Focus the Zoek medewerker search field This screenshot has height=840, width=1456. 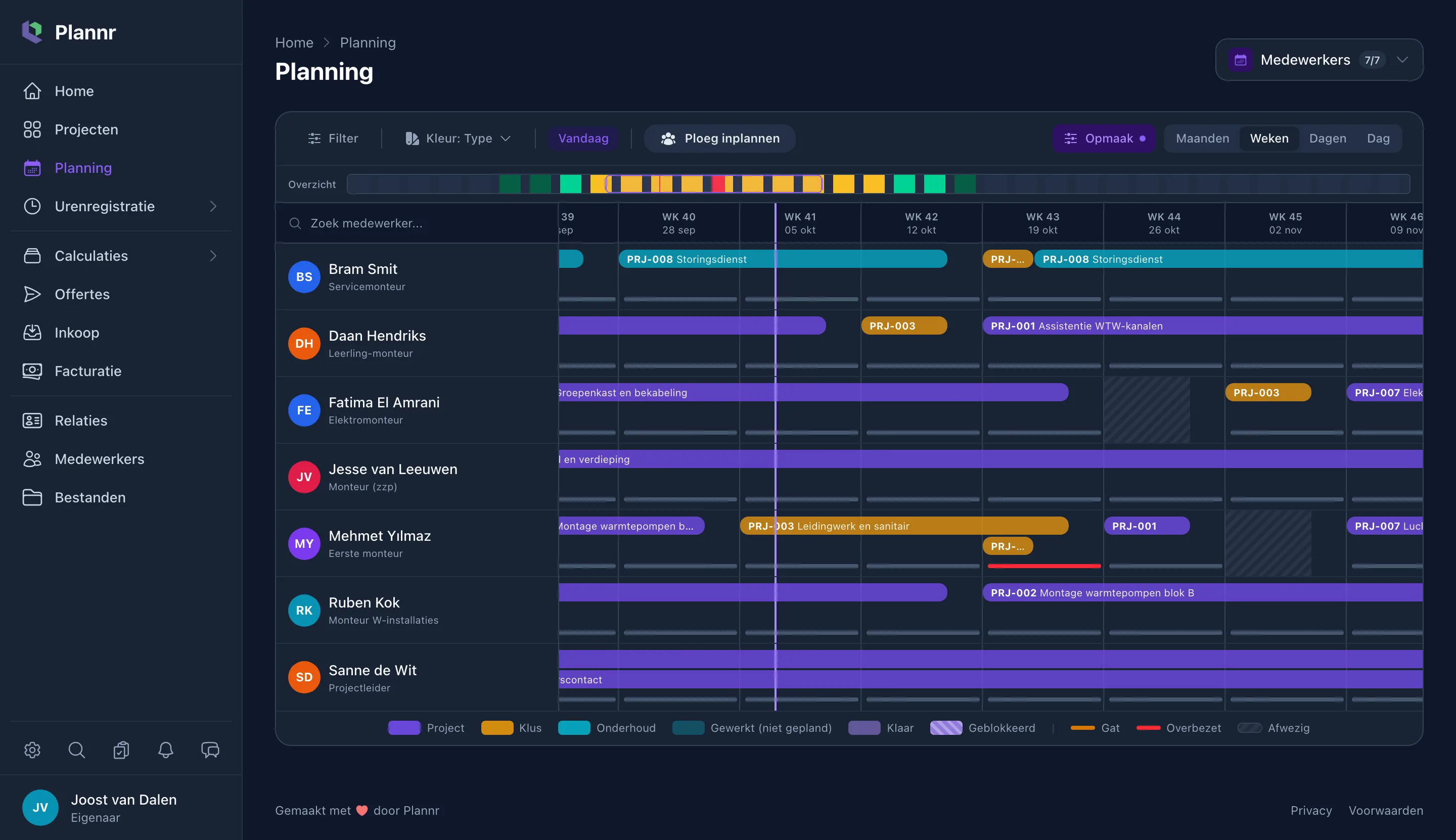click(x=417, y=223)
